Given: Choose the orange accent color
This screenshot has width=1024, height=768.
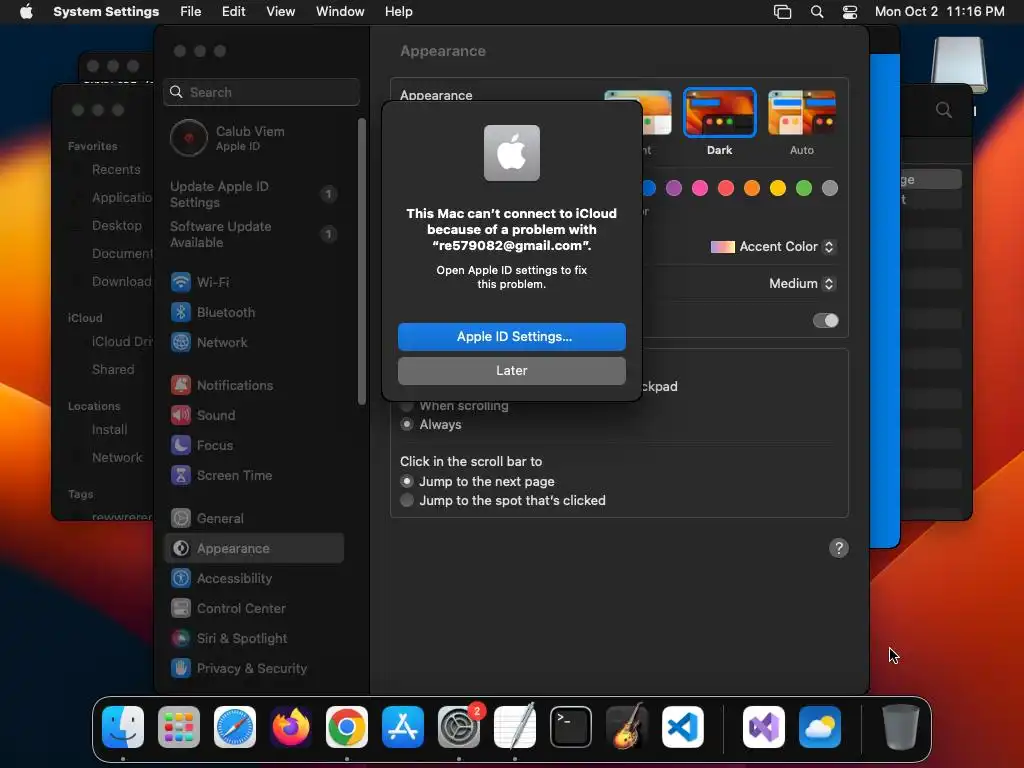Looking at the screenshot, I should click(752, 188).
